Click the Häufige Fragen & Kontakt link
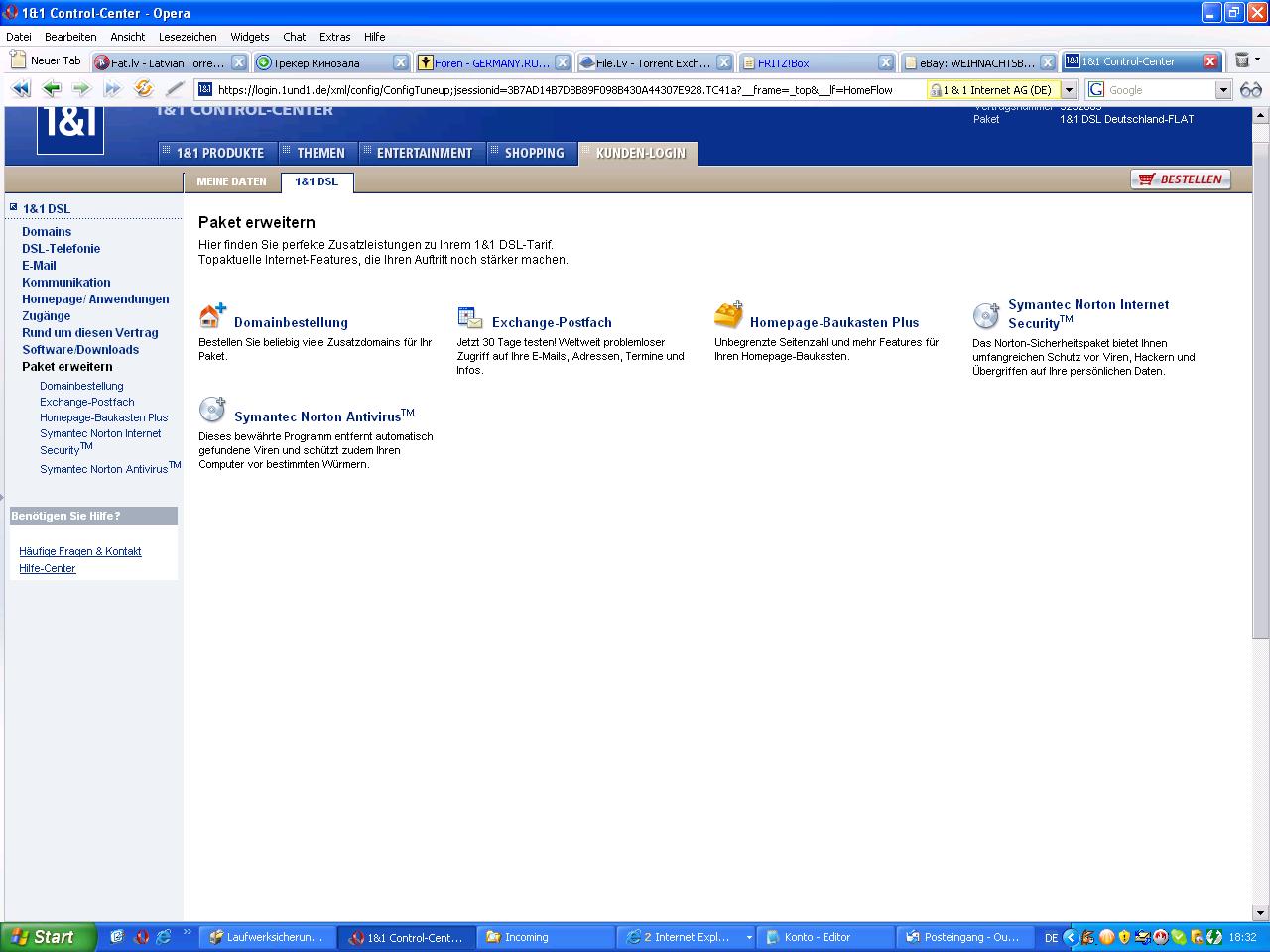Screen dimensions: 1270x952 tap(80, 551)
